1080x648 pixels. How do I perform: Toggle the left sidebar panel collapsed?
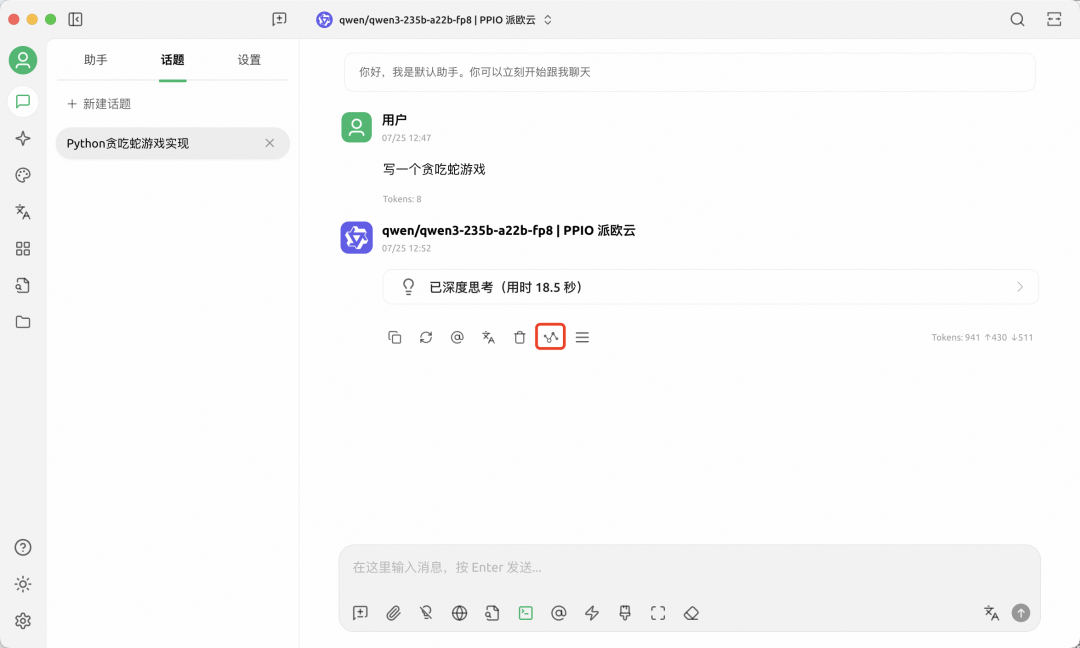74,19
